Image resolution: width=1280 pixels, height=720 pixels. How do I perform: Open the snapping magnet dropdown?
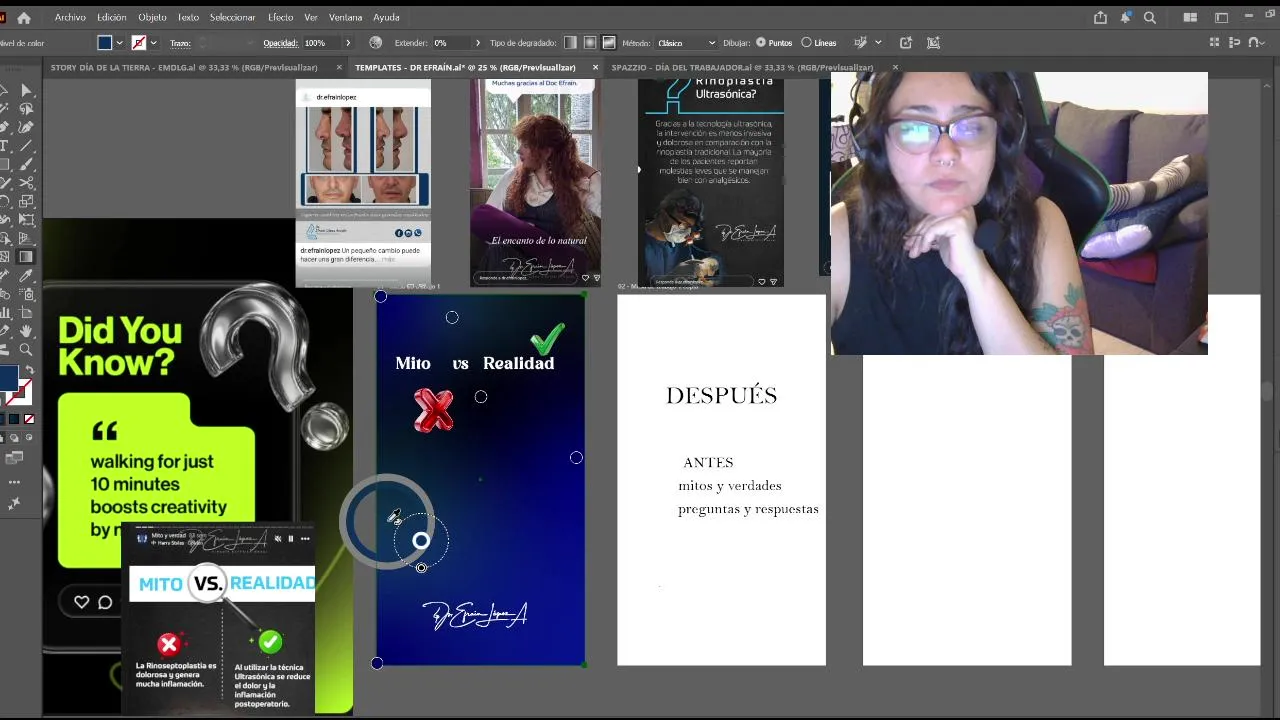(1256, 43)
